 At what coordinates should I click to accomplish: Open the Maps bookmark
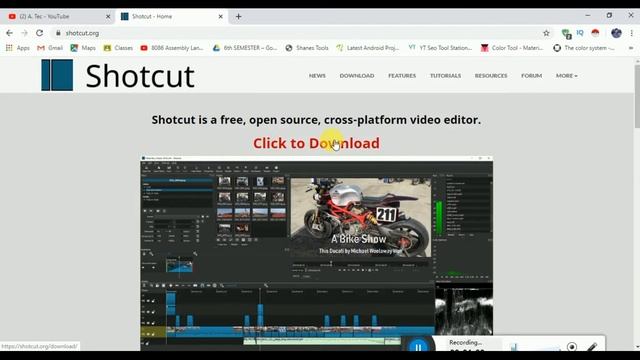(x=83, y=48)
